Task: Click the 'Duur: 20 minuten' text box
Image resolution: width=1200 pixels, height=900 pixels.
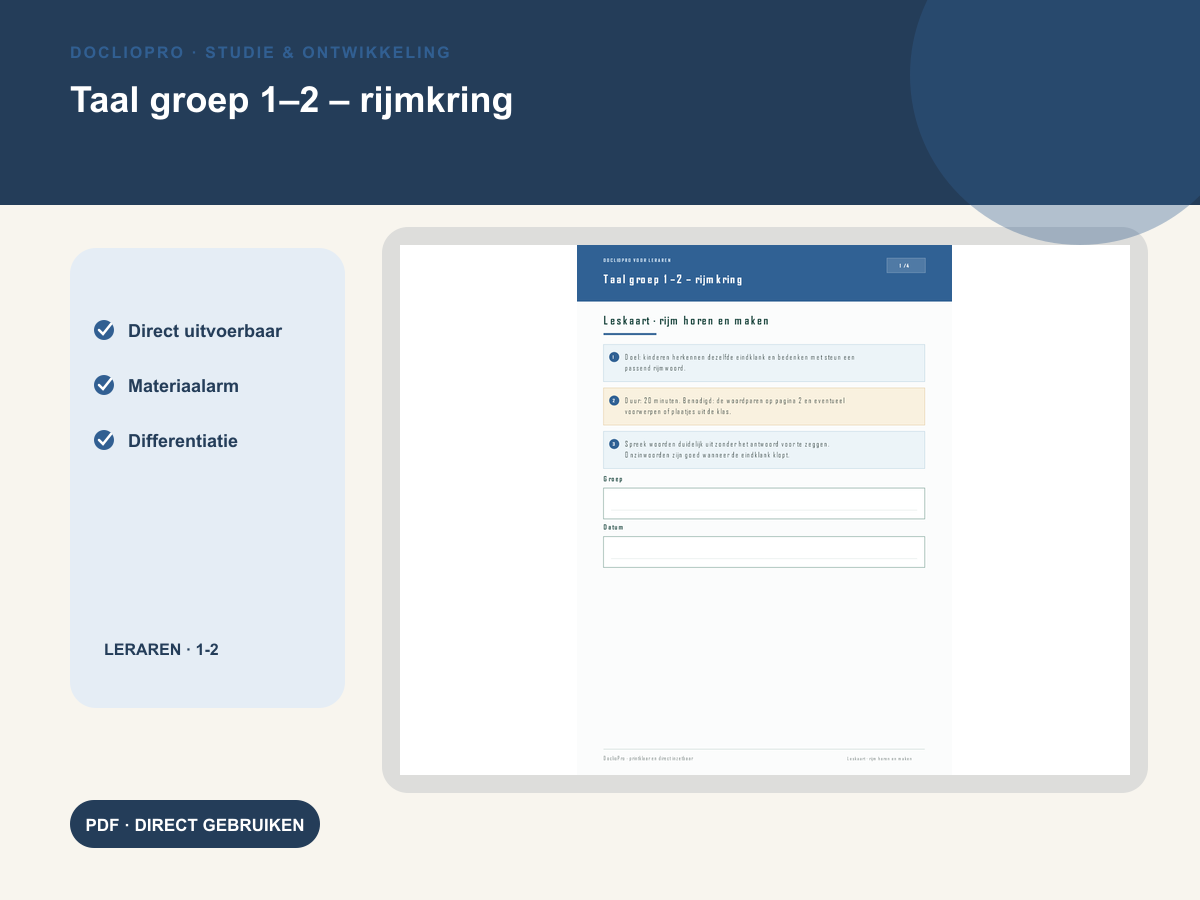Action: point(764,406)
